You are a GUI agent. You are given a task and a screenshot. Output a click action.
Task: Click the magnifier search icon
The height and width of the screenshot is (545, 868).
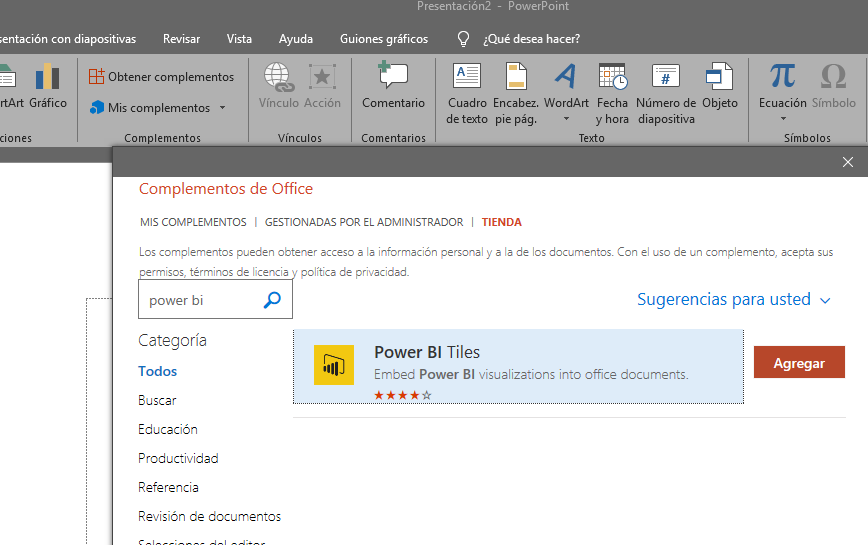coord(272,299)
